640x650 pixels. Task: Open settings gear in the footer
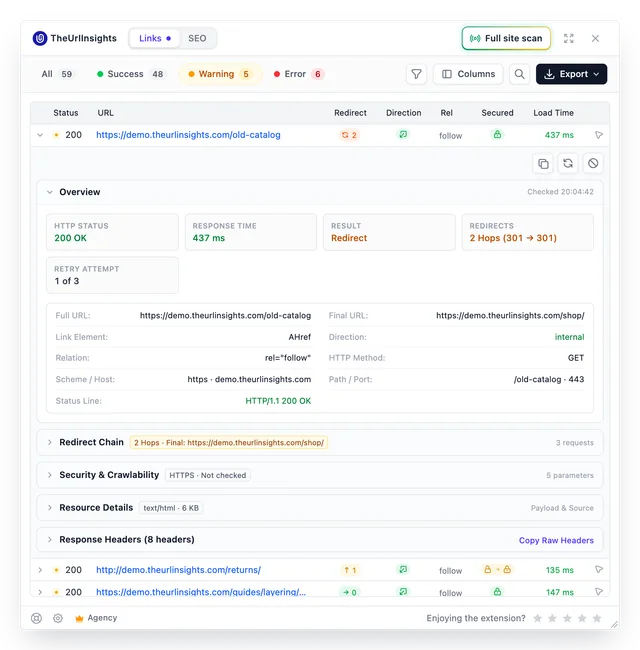point(58,618)
